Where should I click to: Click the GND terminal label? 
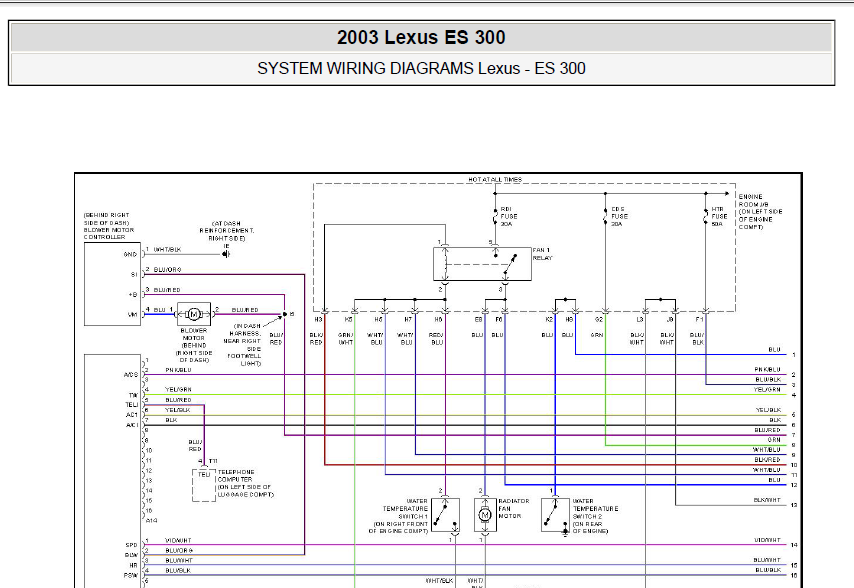130,254
